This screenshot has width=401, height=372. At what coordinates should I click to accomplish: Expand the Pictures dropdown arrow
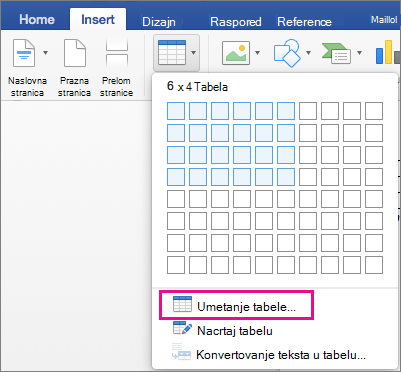coord(257,53)
